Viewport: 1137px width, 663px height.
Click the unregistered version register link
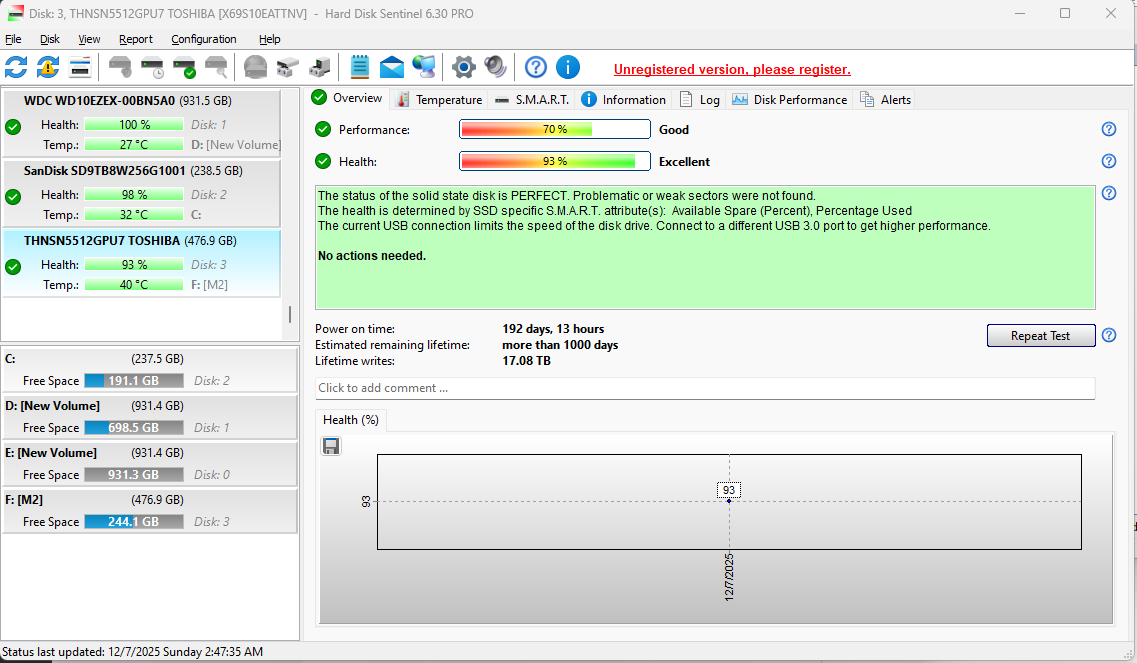pos(732,69)
